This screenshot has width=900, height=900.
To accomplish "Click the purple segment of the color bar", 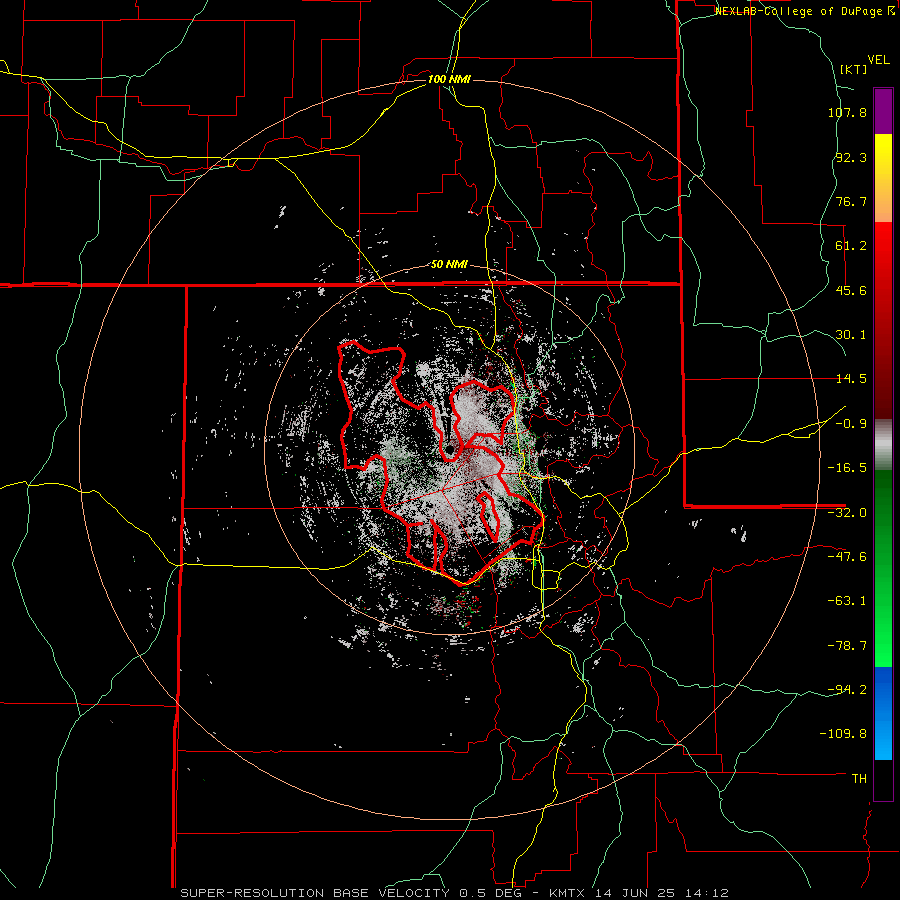I will [883, 111].
